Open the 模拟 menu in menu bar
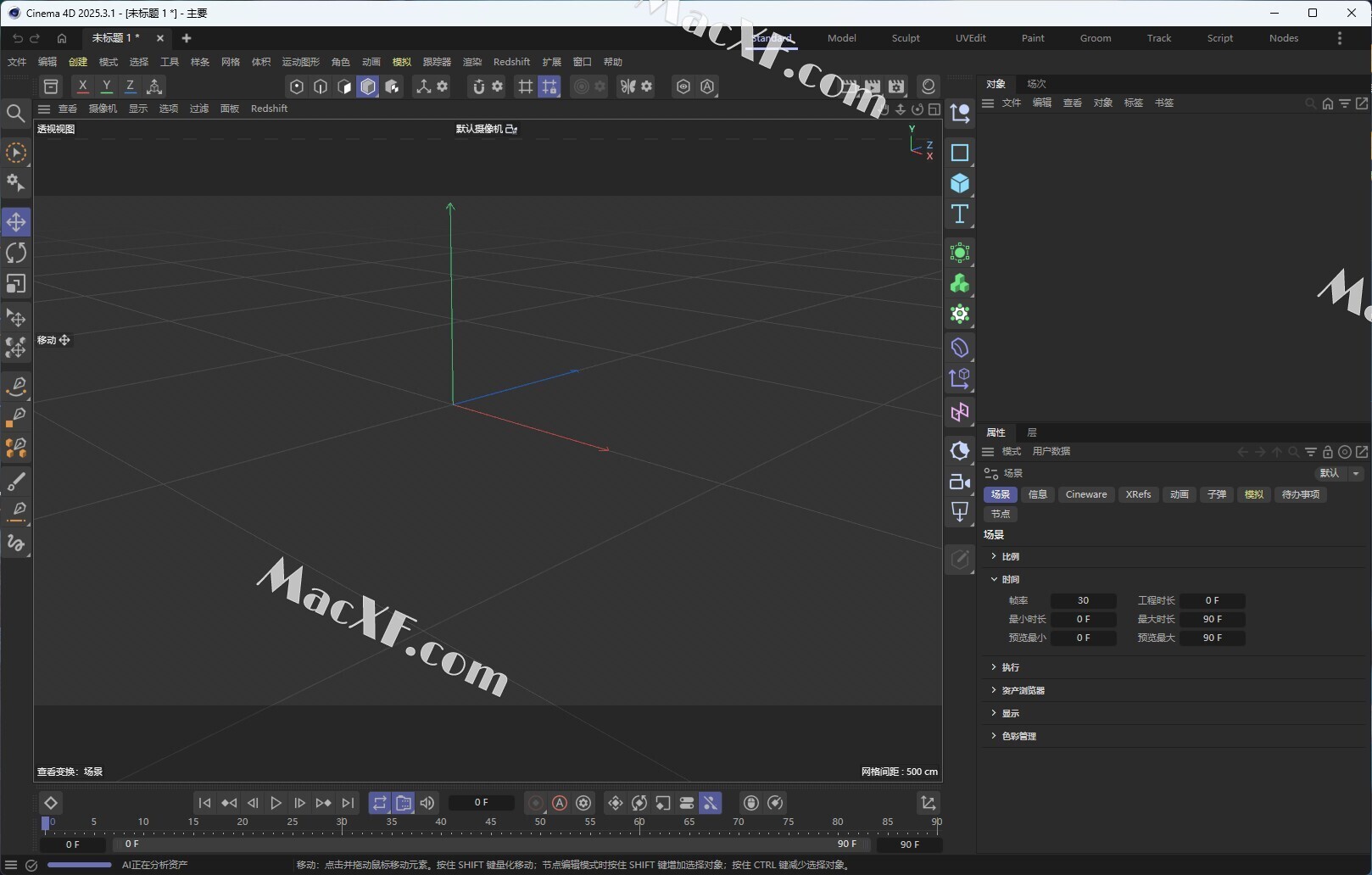 click(x=402, y=62)
